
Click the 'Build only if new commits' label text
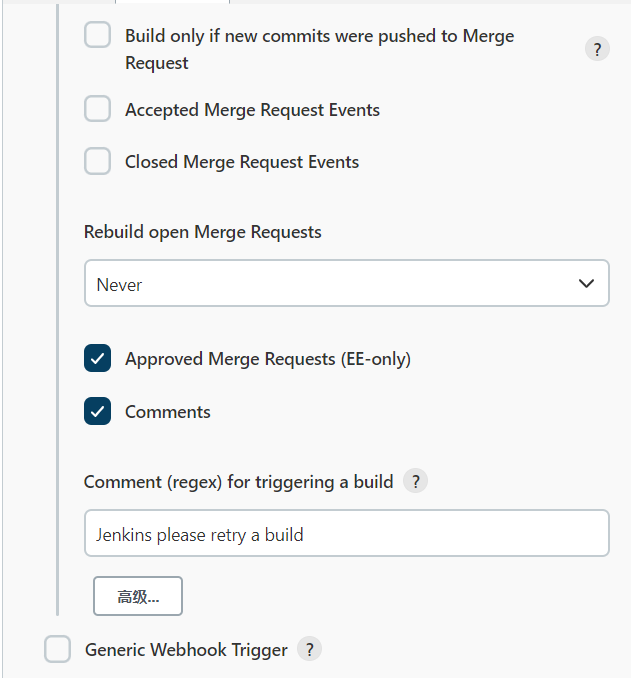coord(319,36)
